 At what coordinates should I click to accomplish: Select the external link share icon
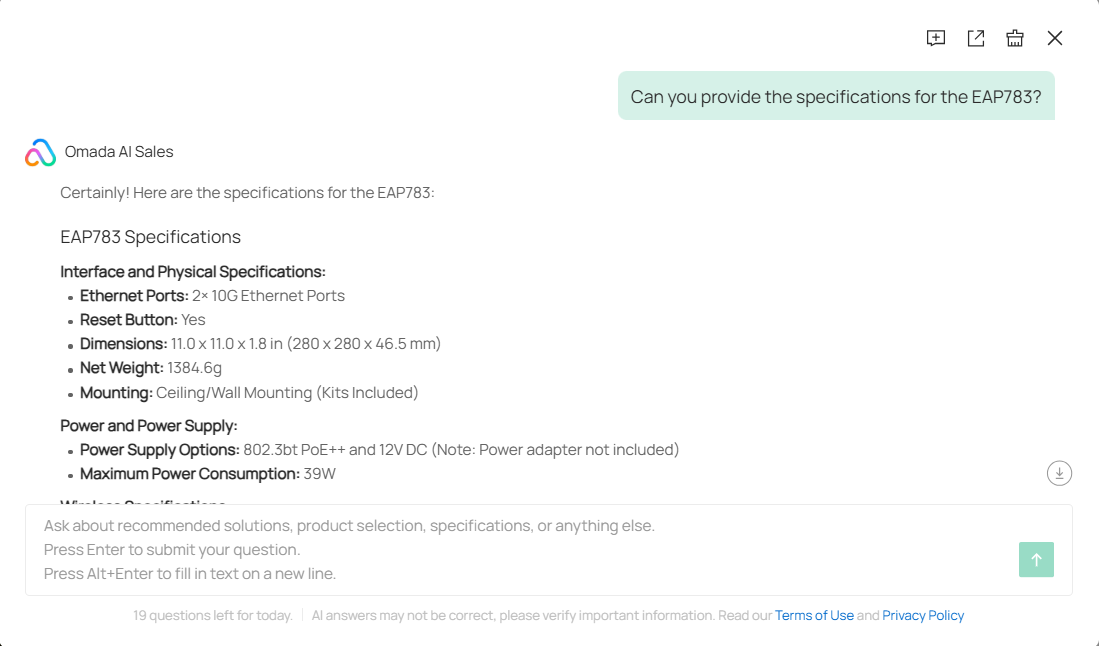(975, 38)
